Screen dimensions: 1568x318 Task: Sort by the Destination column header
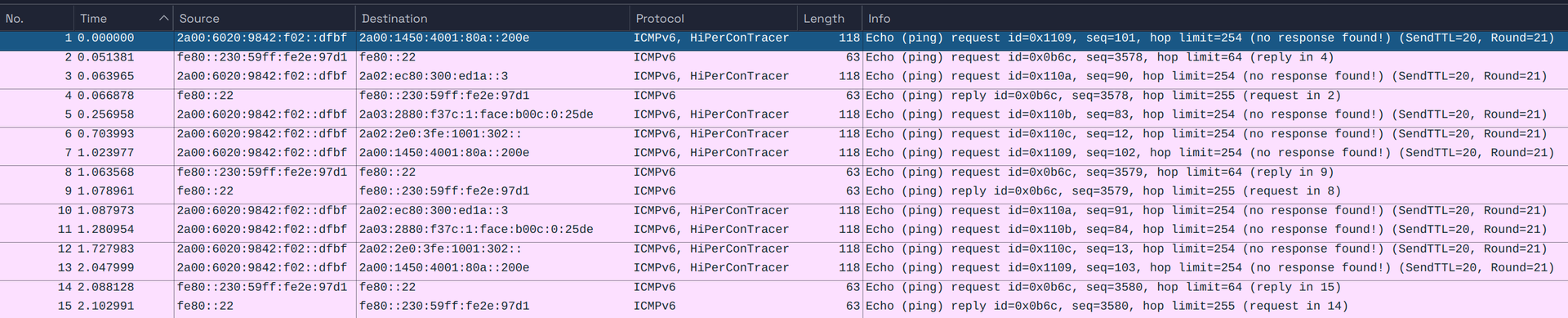click(492, 18)
